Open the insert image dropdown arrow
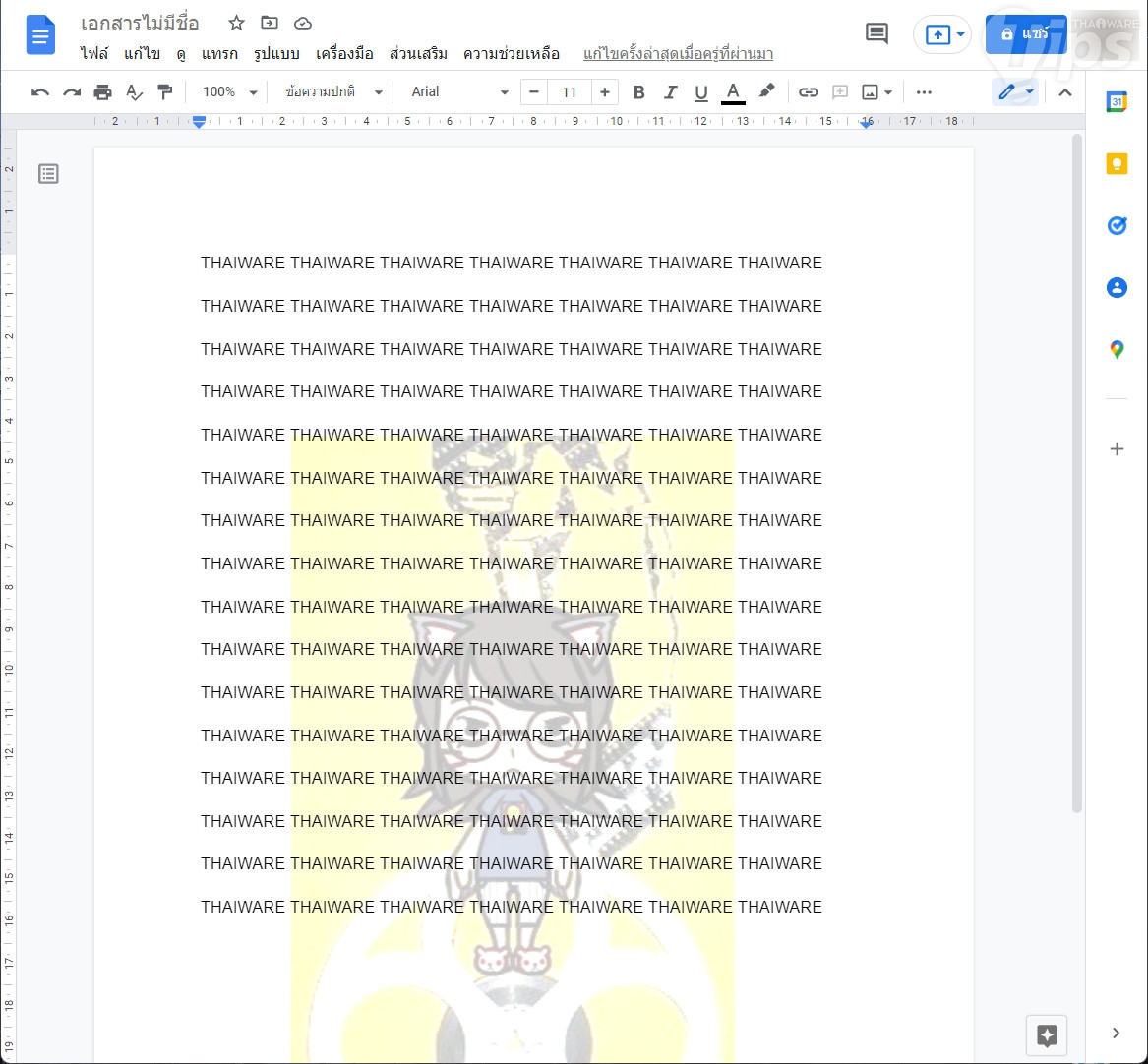The width and height of the screenshot is (1148, 1064). (888, 93)
